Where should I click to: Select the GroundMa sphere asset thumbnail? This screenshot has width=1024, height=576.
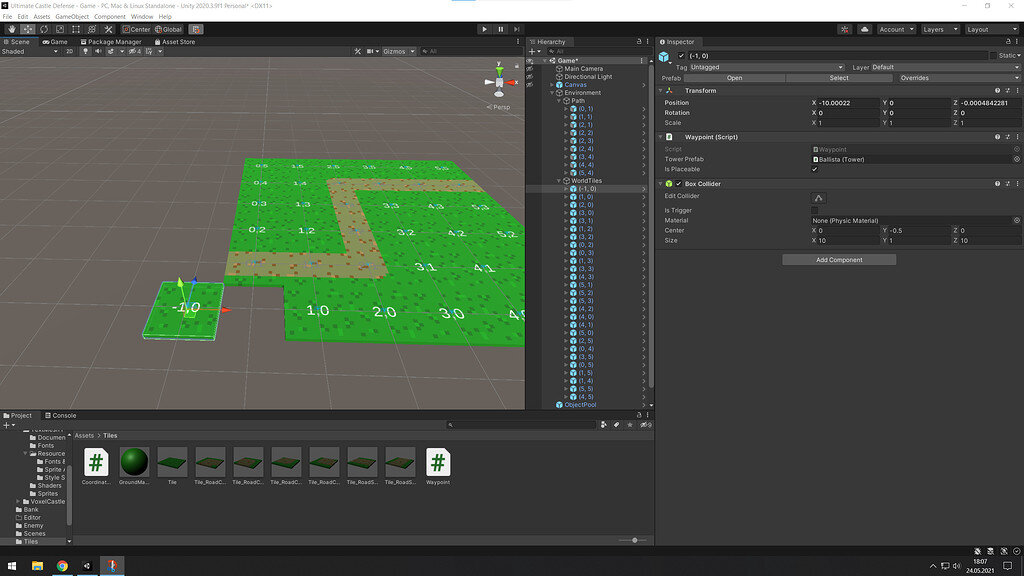[x=134, y=462]
